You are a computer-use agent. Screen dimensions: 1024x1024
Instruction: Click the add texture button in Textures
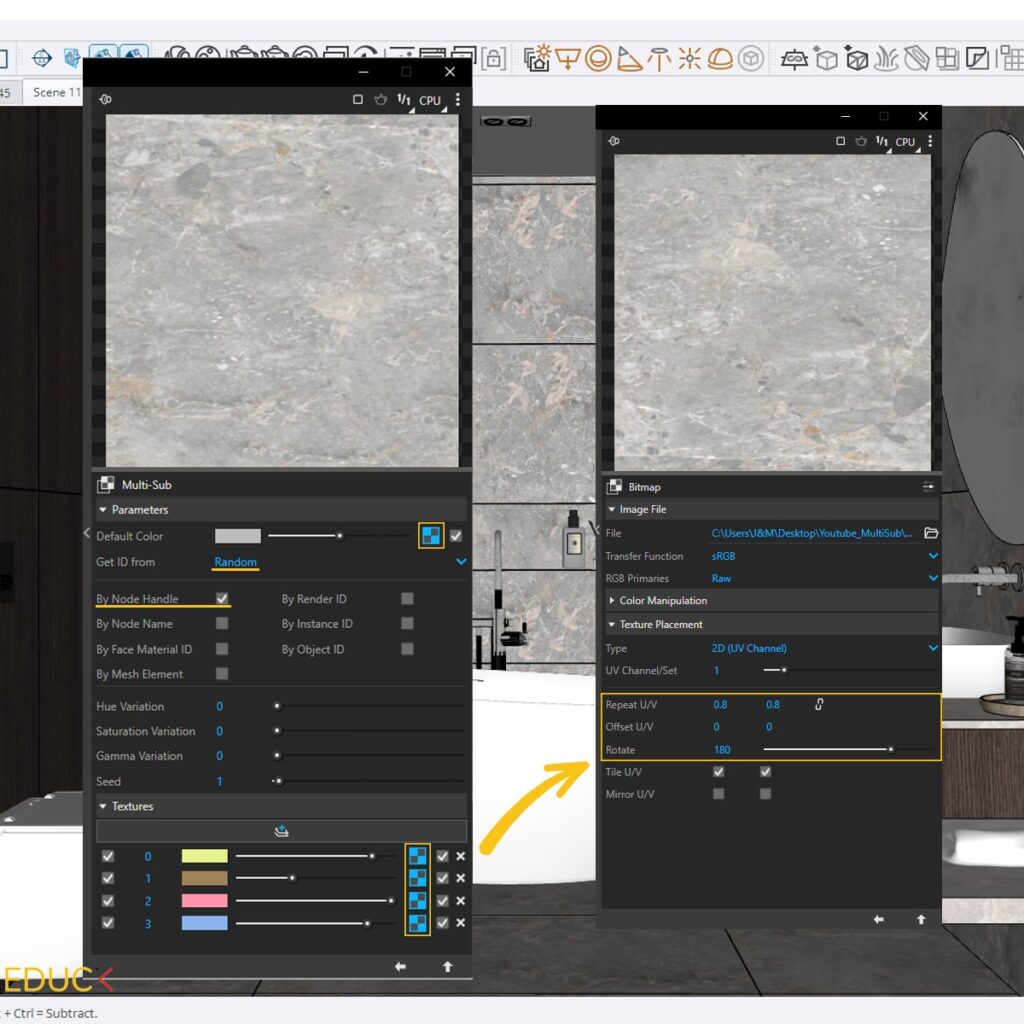click(281, 831)
